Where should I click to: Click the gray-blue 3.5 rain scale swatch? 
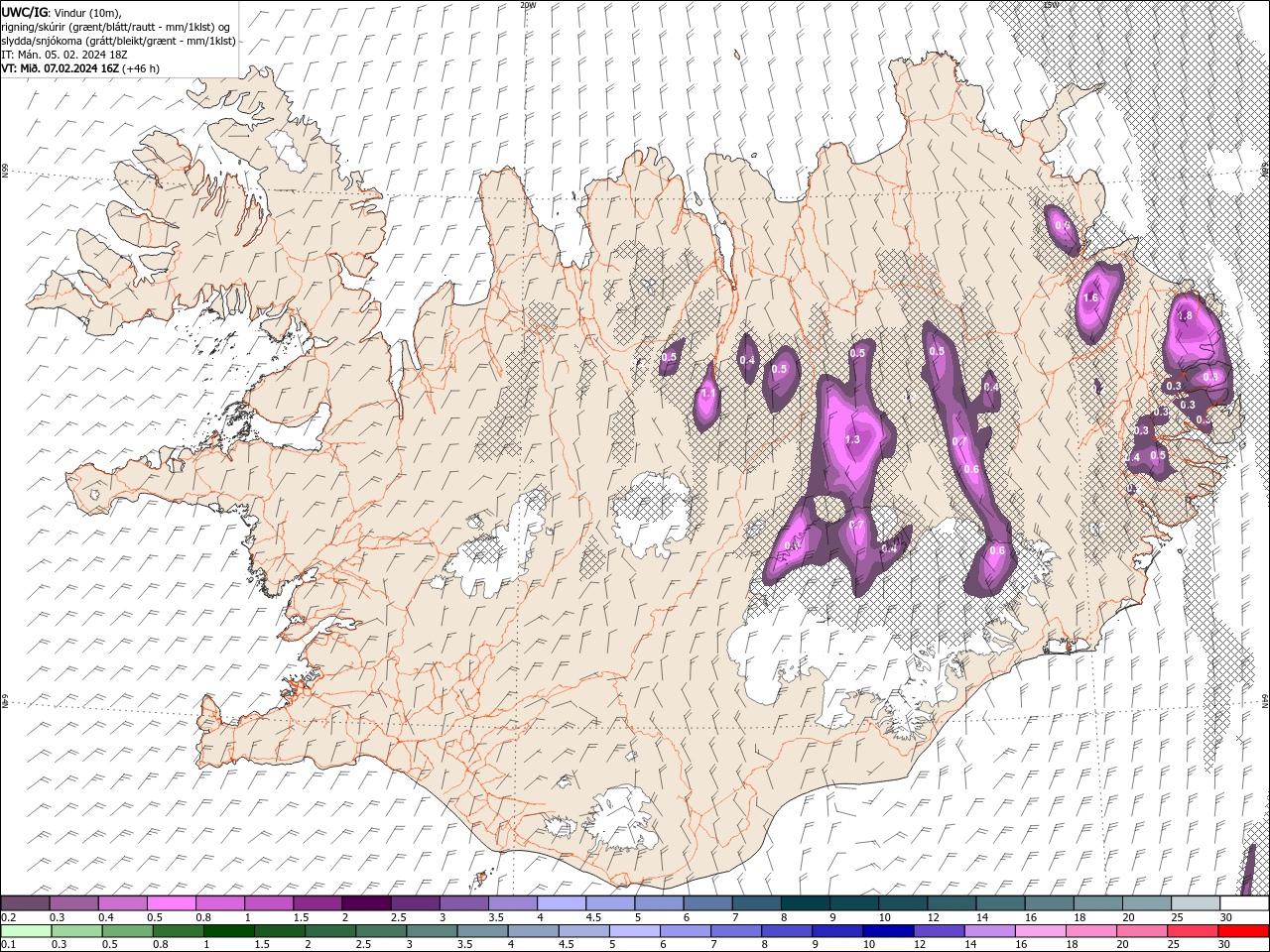coord(482,931)
